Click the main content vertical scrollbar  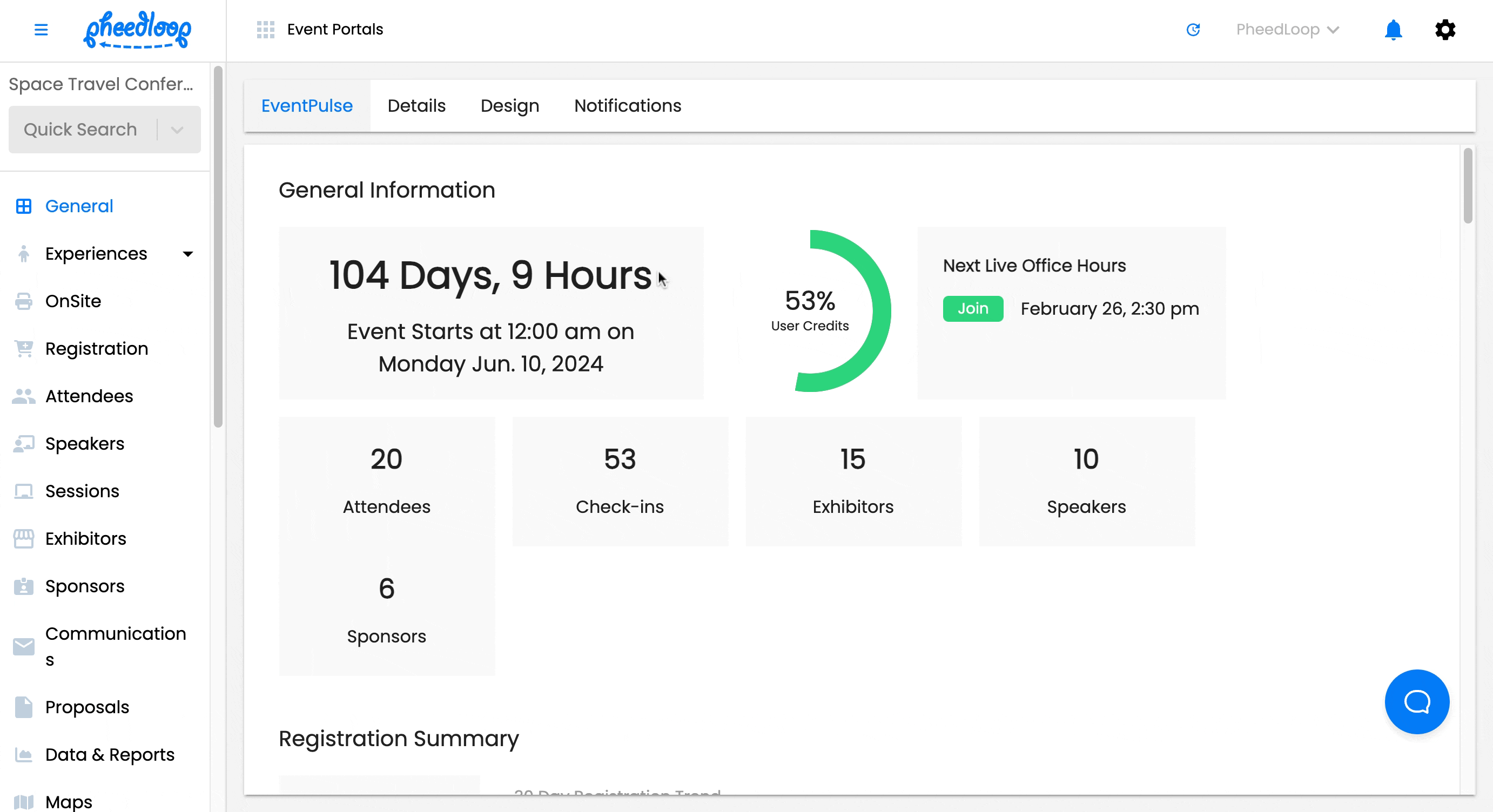pos(1467,185)
